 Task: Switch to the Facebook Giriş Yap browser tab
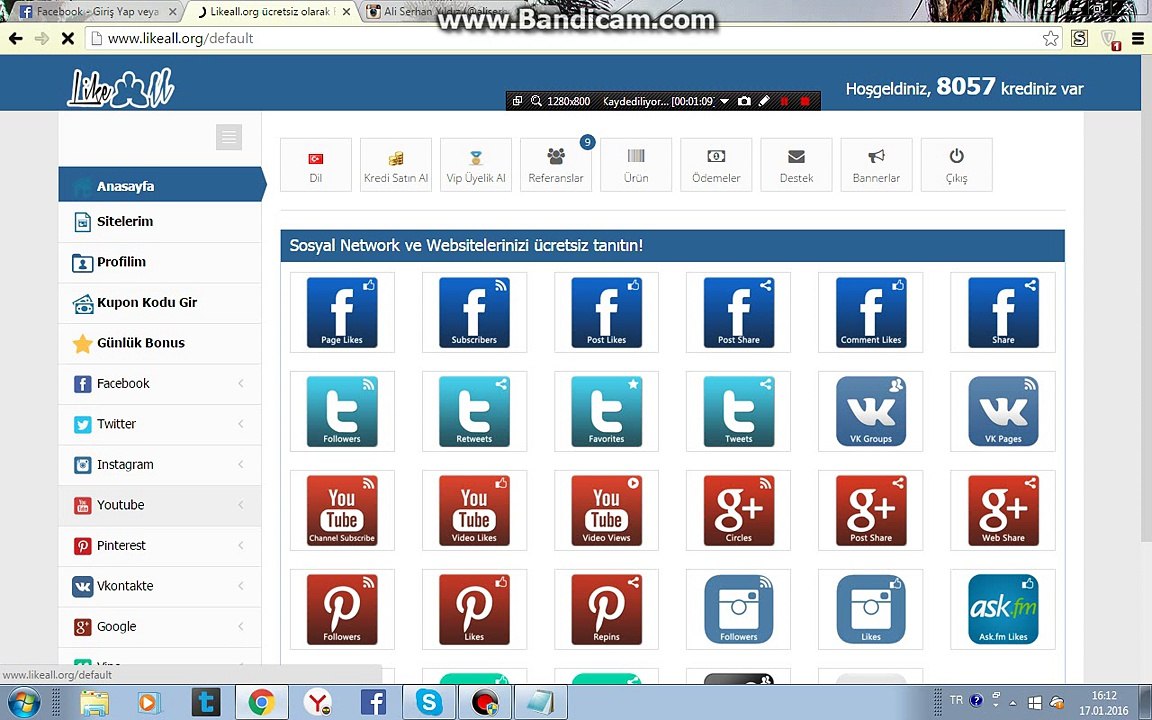(97, 12)
